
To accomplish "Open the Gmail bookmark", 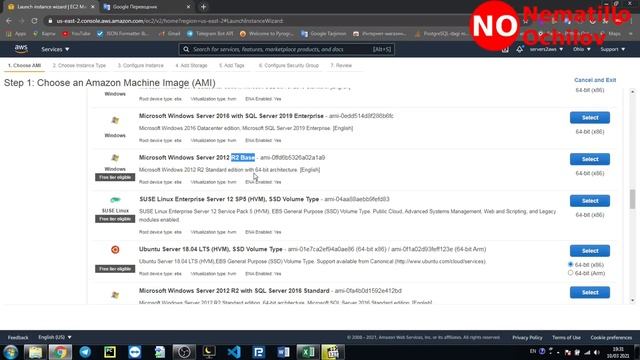I will point(169,34).
